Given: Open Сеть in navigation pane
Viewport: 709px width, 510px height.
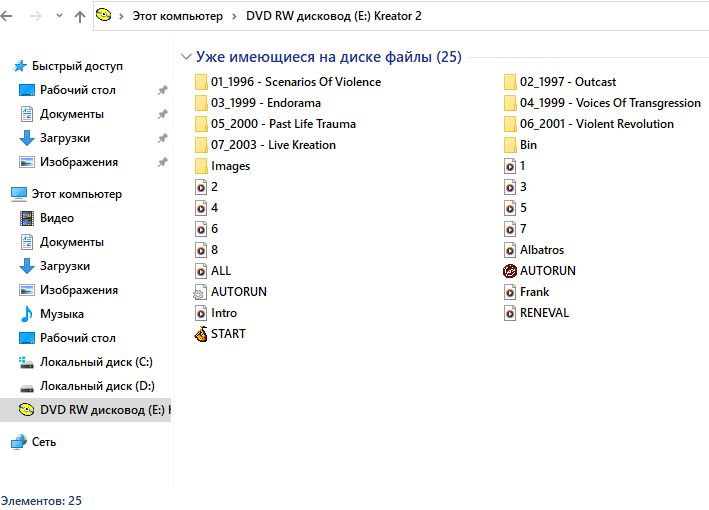Looking at the screenshot, I should pos(33,442).
